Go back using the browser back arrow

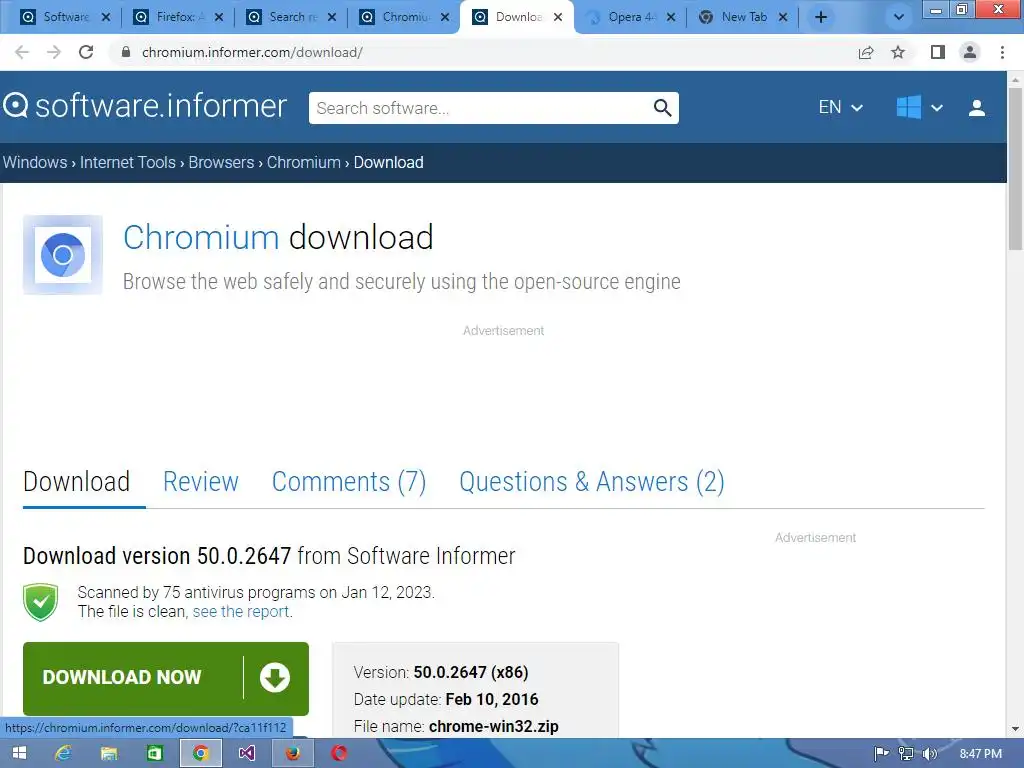tap(22, 52)
